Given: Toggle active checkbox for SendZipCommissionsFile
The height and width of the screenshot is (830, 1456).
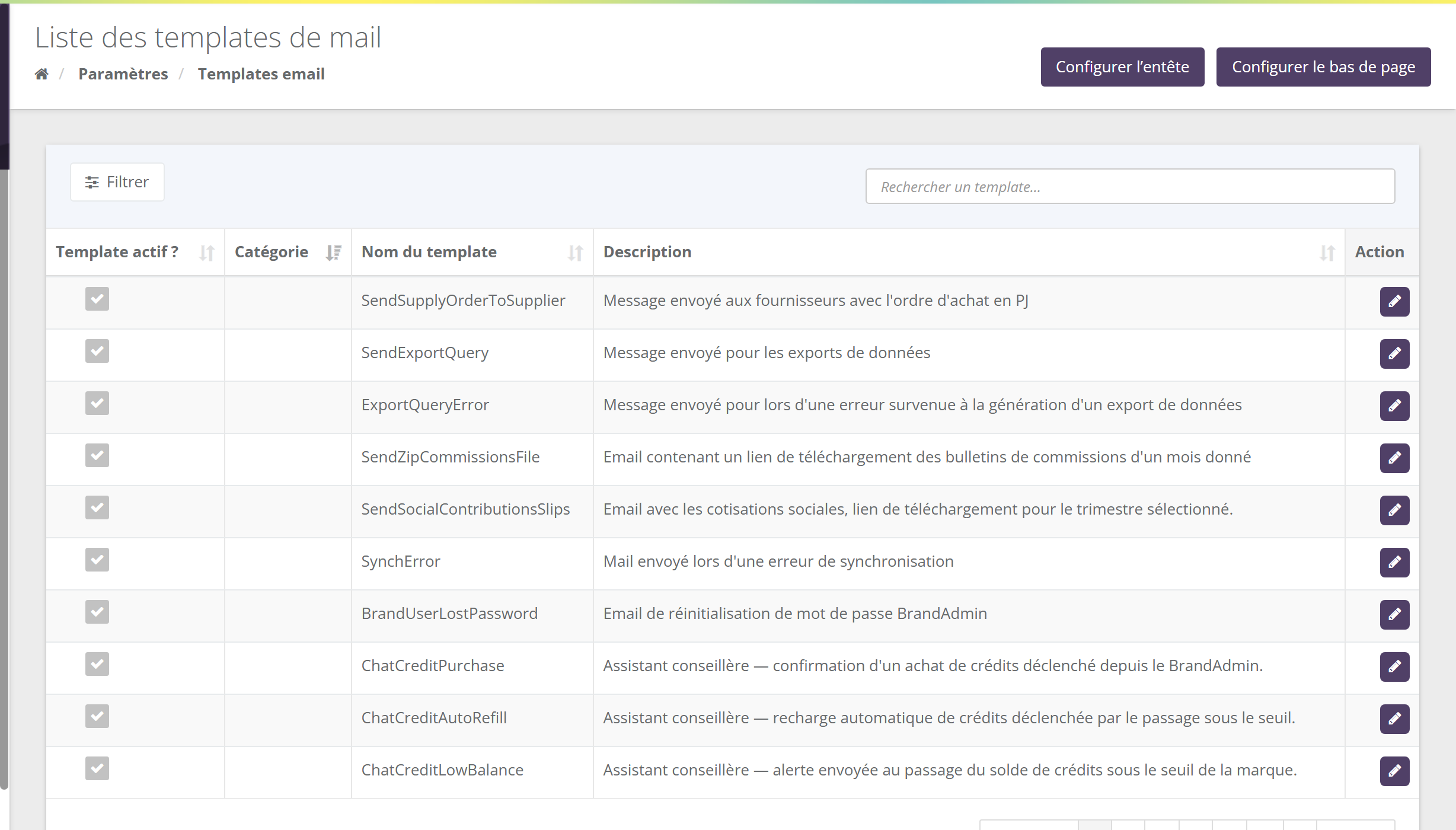Looking at the screenshot, I should (x=97, y=455).
